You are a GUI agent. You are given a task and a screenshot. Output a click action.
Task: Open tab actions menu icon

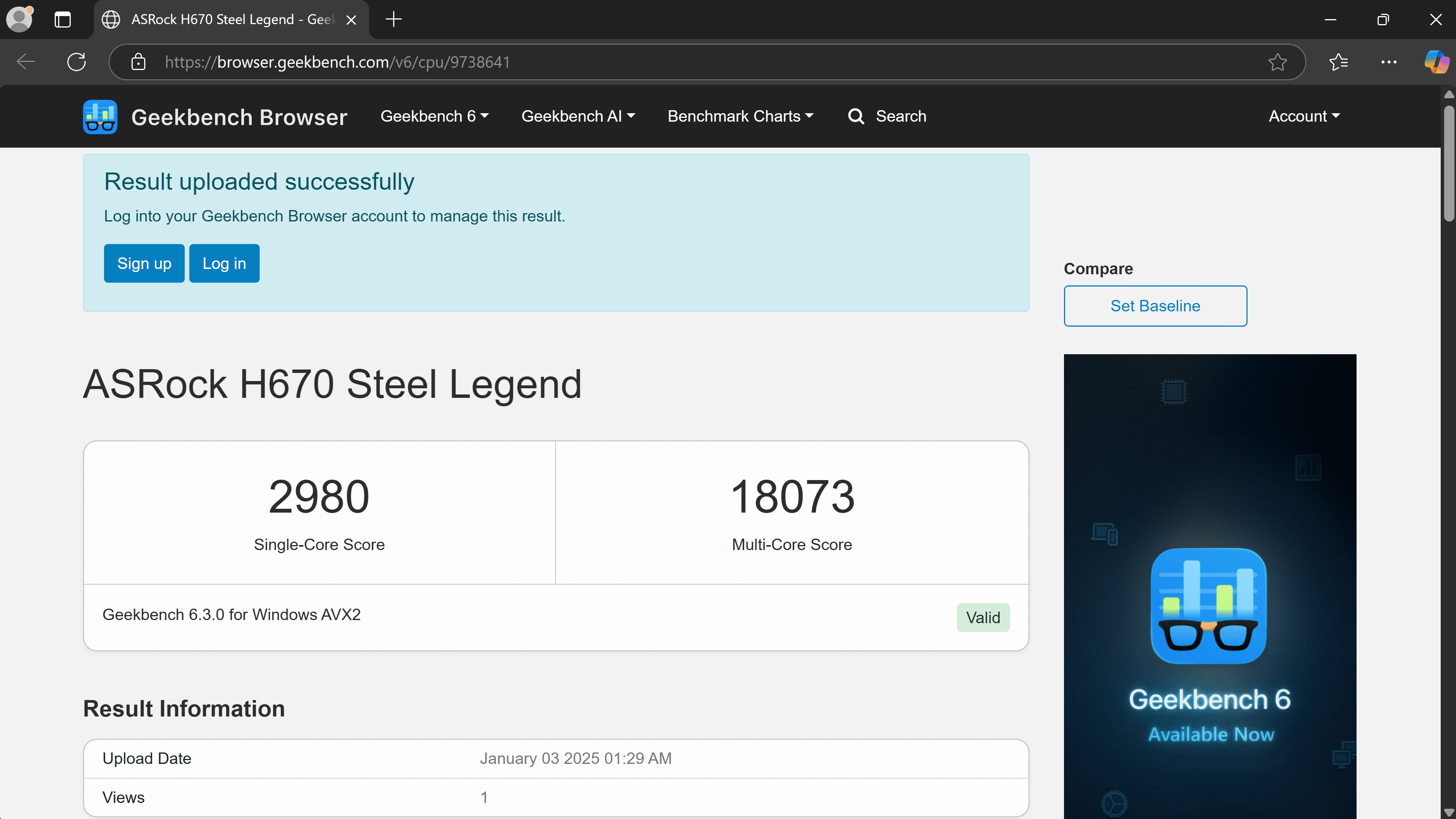point(63,20)
